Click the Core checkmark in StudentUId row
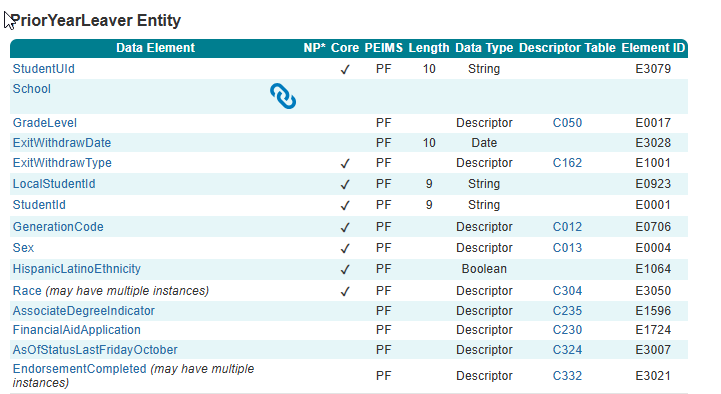The width and height of the screenshot is (721, 394). (x=345, y=69)
